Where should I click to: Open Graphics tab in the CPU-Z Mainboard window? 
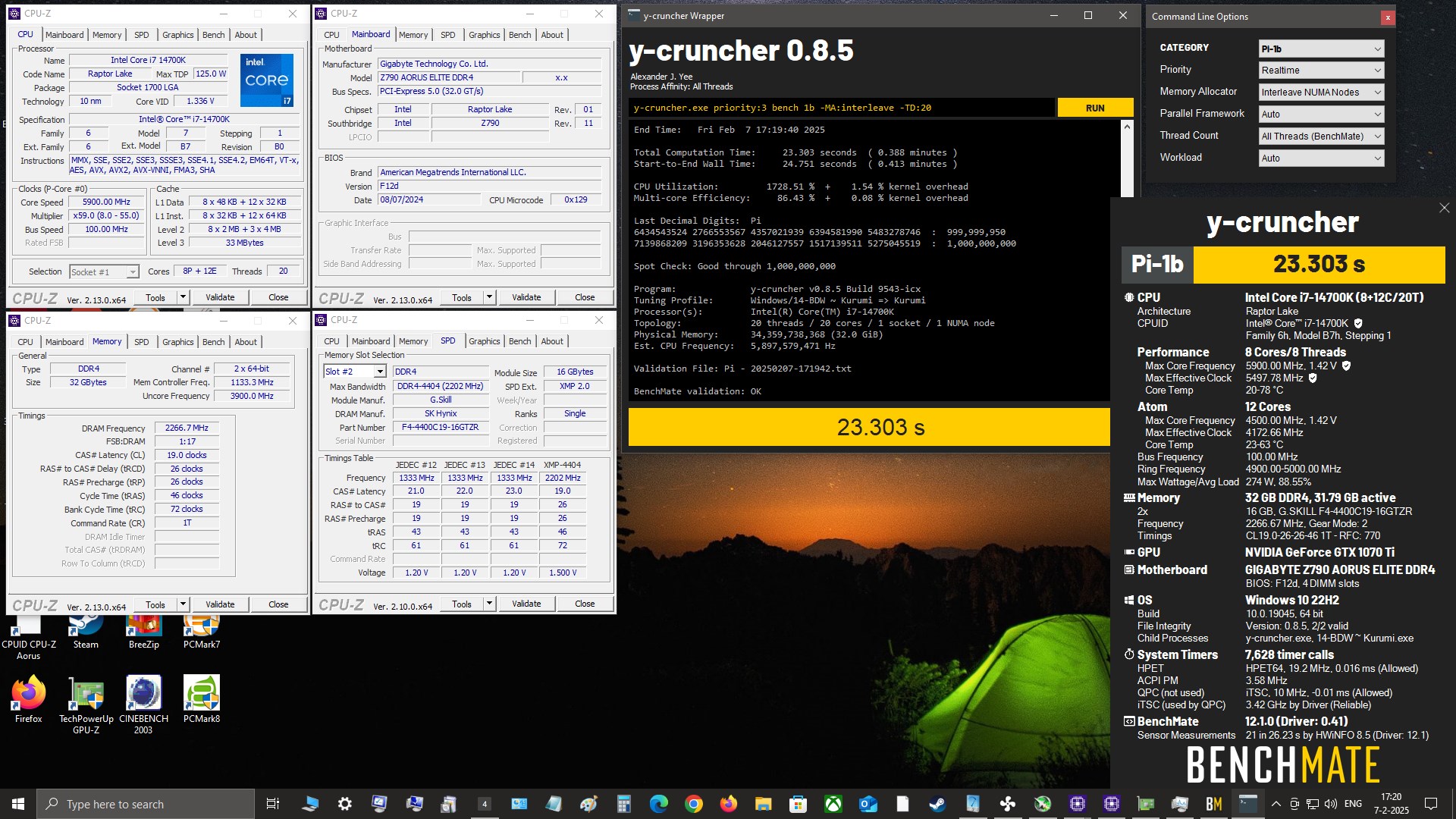[484, 35]
